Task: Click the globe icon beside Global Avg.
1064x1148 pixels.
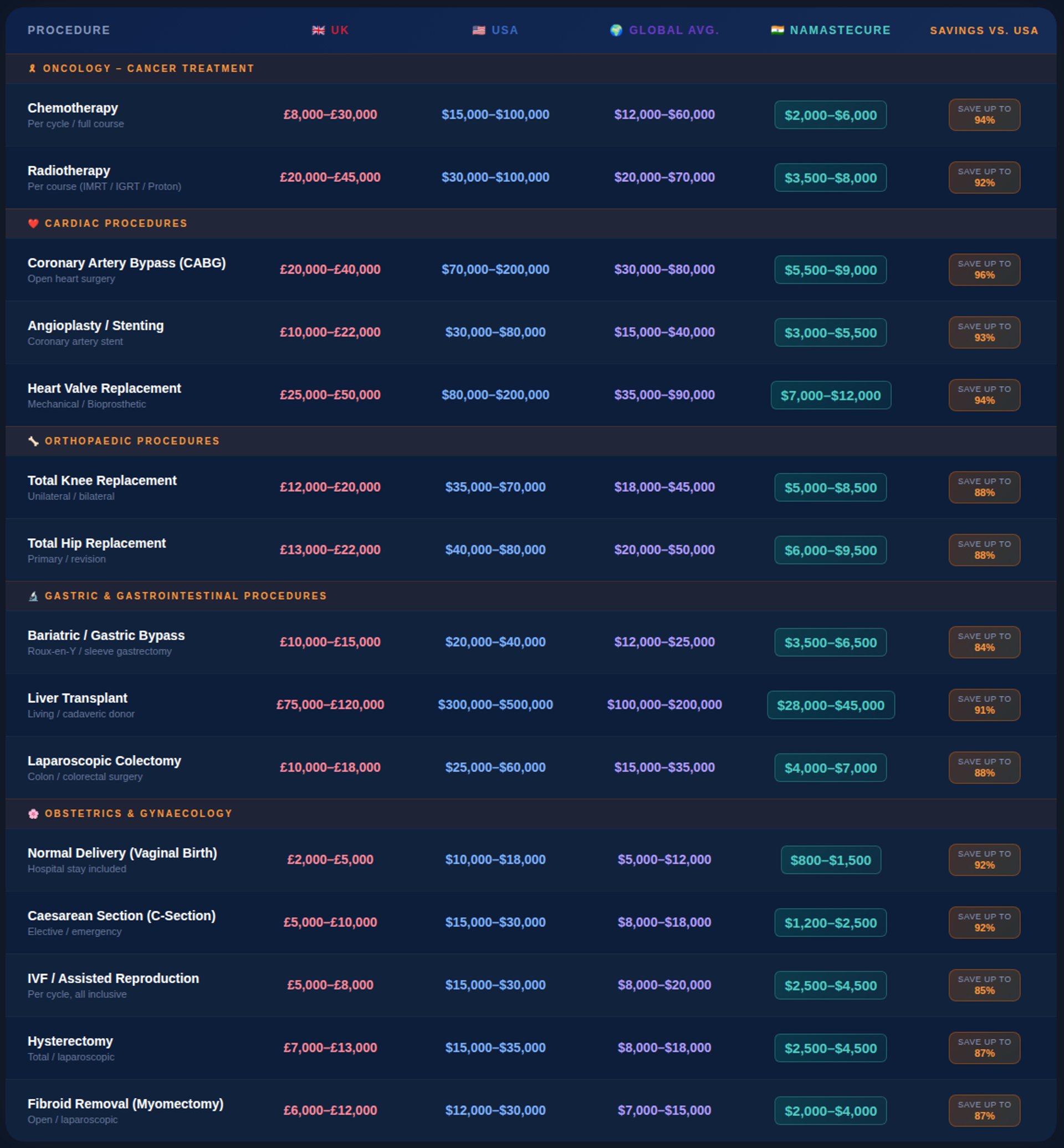Action: coord(616,30)
